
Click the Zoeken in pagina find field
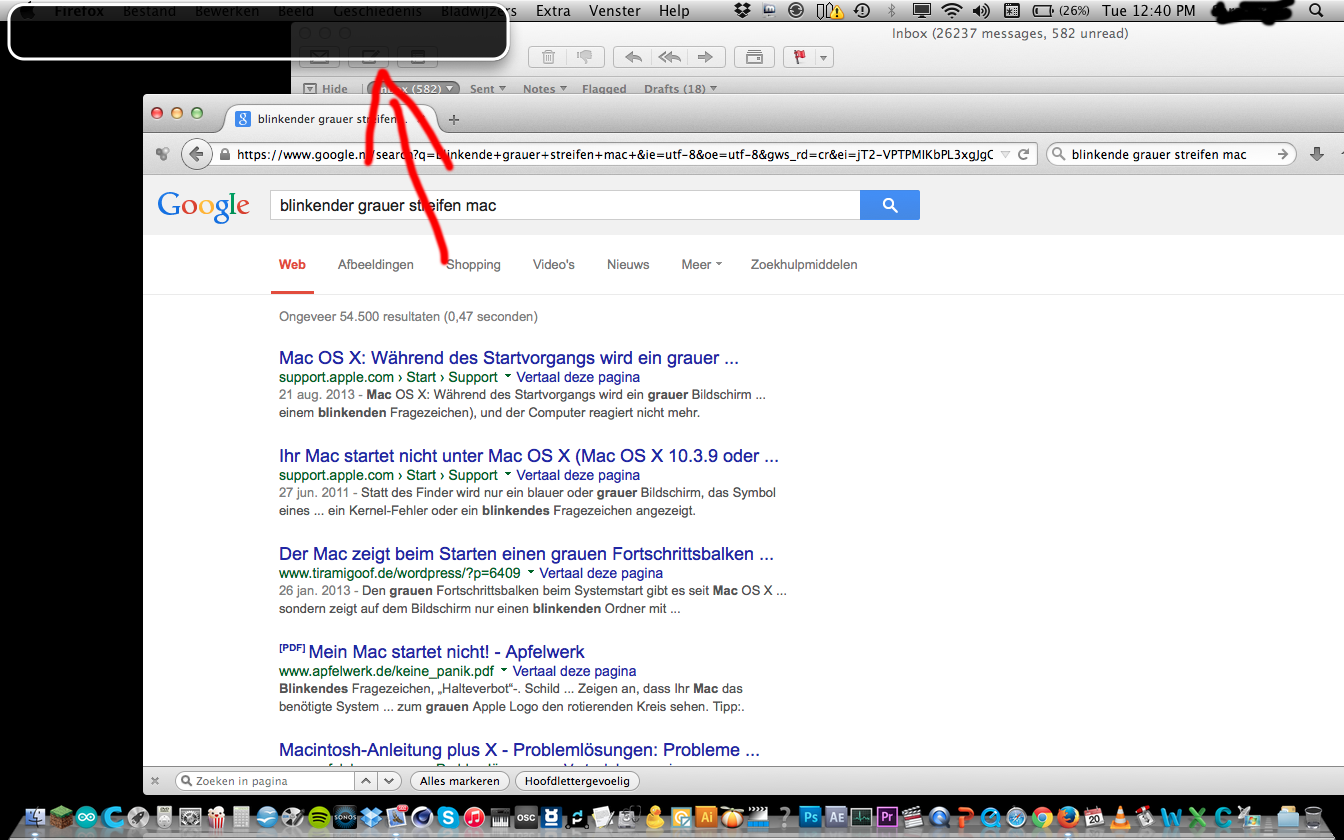click(x=265, y=781)
